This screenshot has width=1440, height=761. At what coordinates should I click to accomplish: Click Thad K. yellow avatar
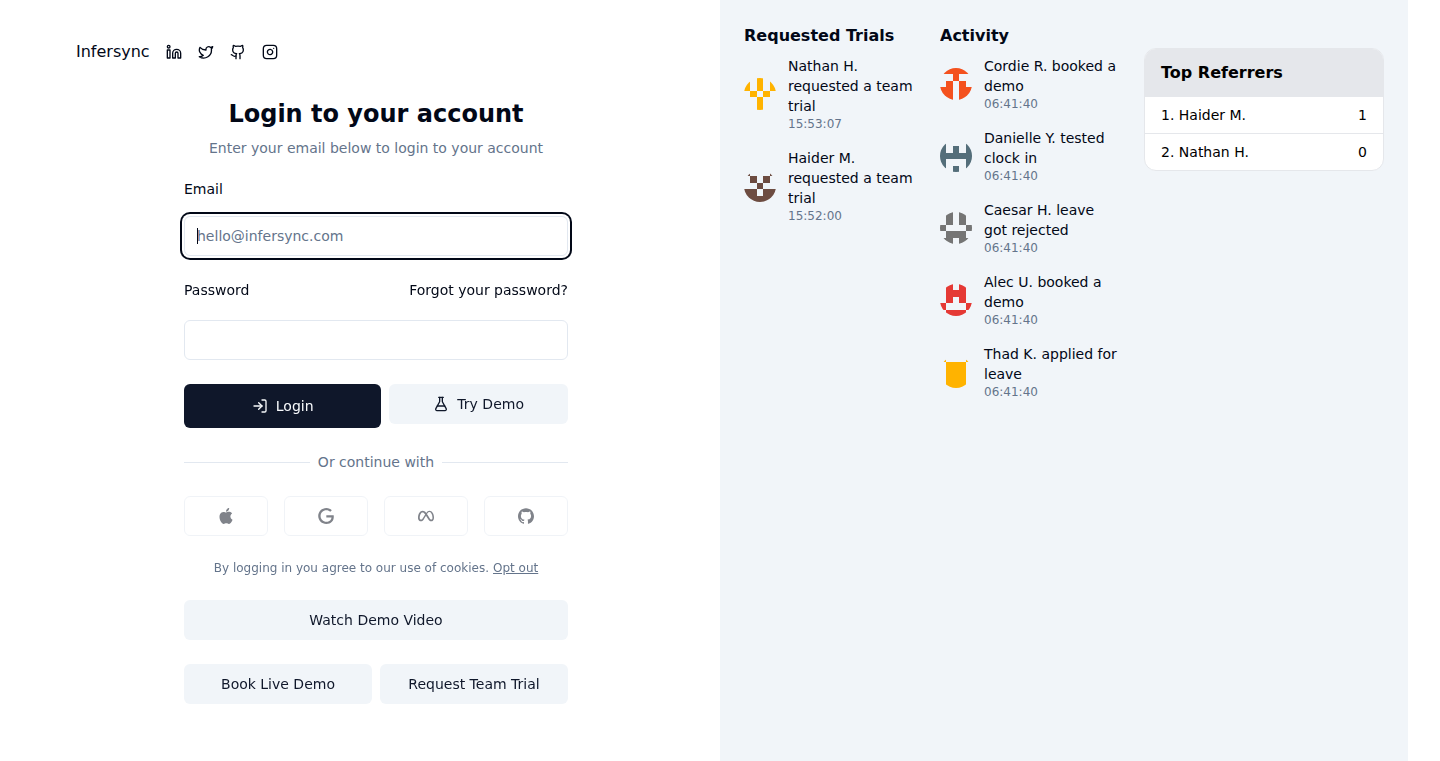pyautogui.click(x=956, y=372)
